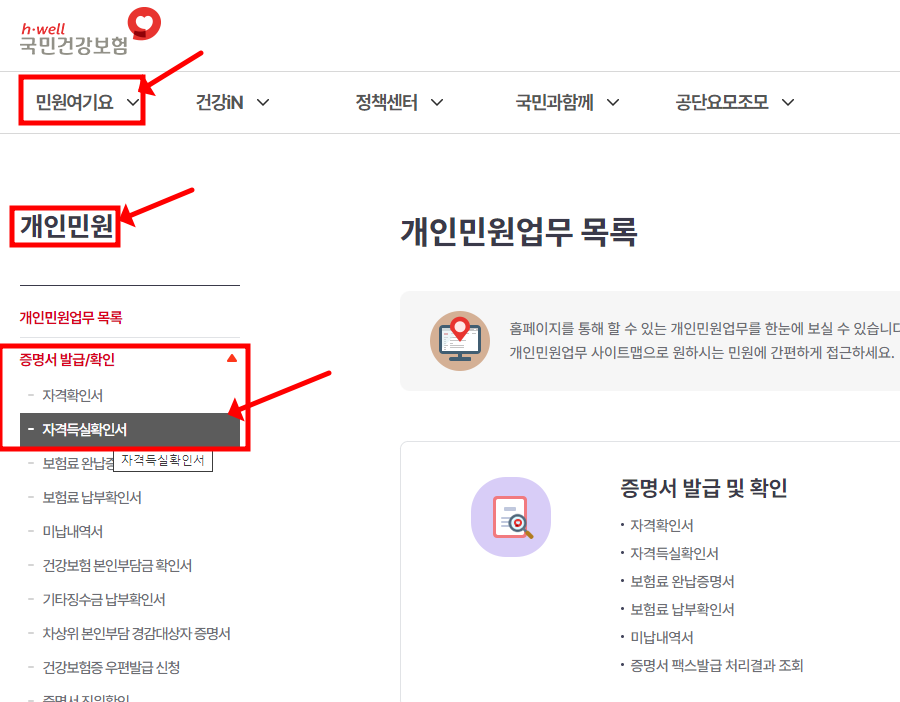Select 자격확인서 in the sidebar
This screenshot has height=702, width=900.
tap(72, 395)
